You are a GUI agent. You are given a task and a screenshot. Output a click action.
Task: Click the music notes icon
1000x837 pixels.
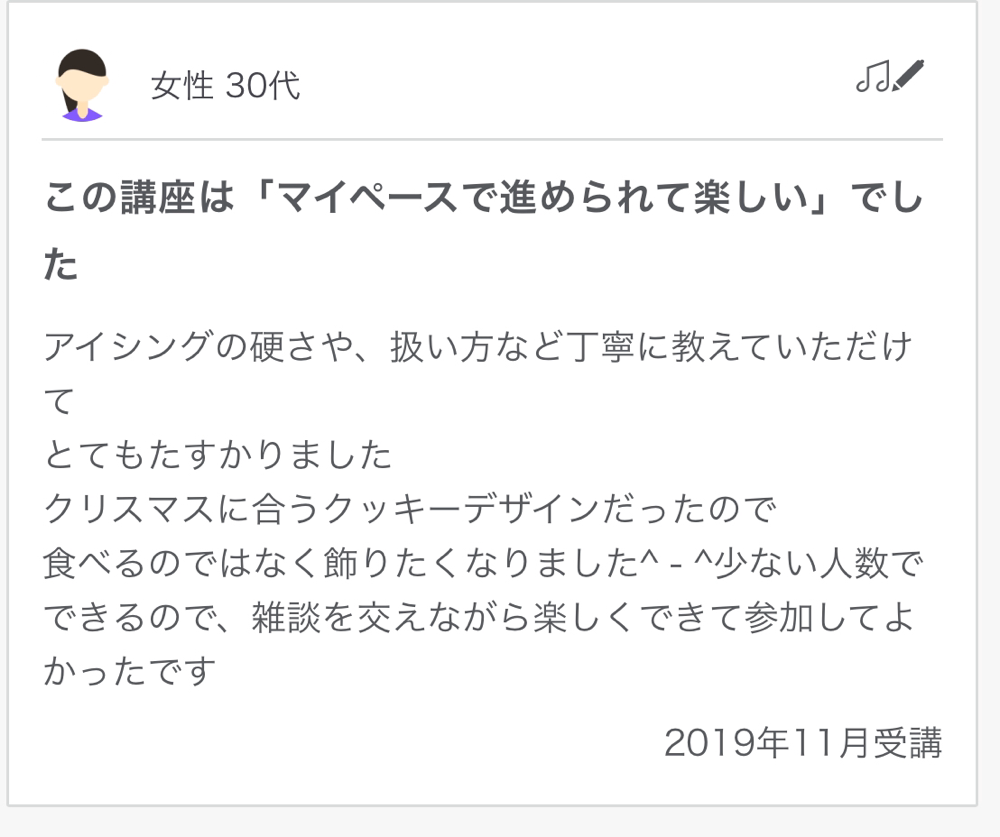point(873,77)
